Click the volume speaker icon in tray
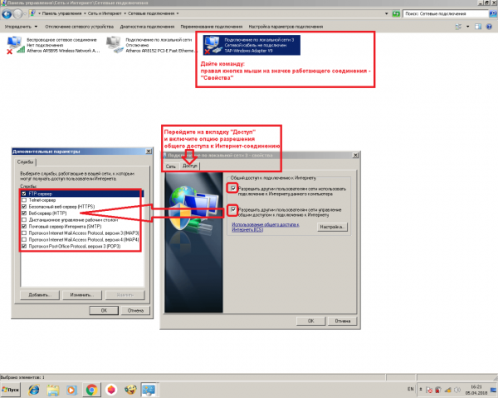 click(x=457, y=390)
